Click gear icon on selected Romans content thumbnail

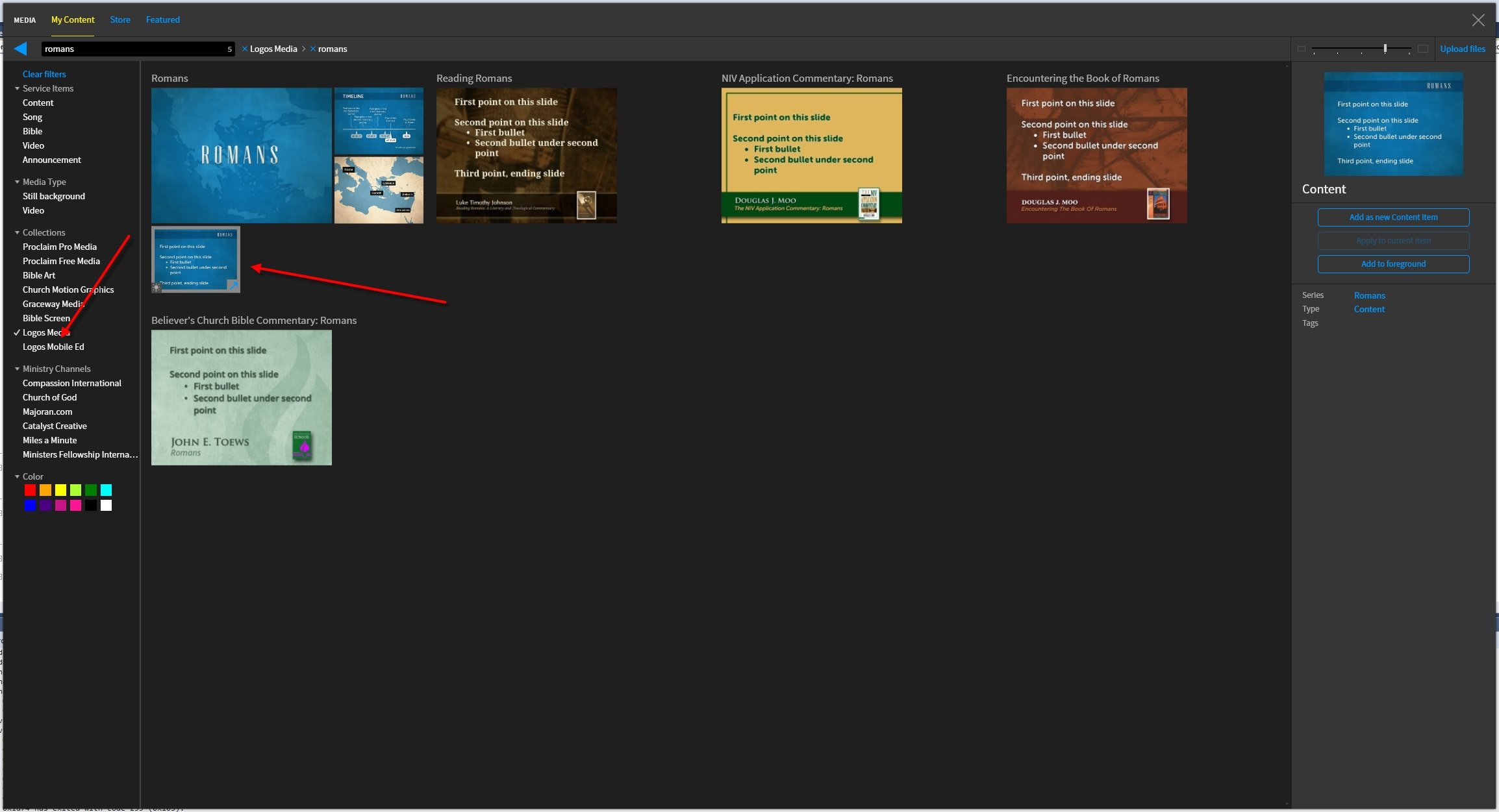pos(157,286)
